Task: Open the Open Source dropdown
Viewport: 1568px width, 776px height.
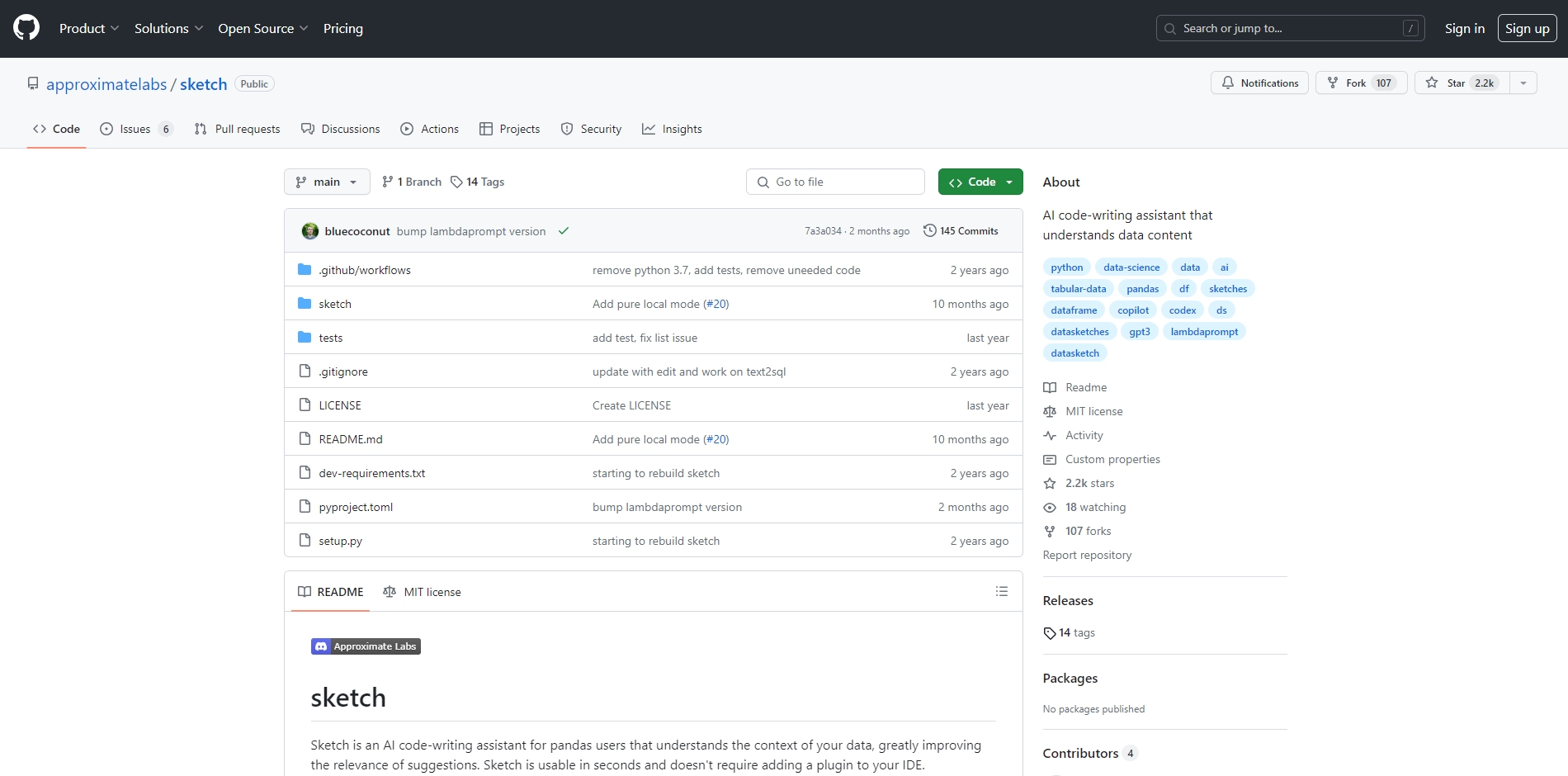Action: 263,28
